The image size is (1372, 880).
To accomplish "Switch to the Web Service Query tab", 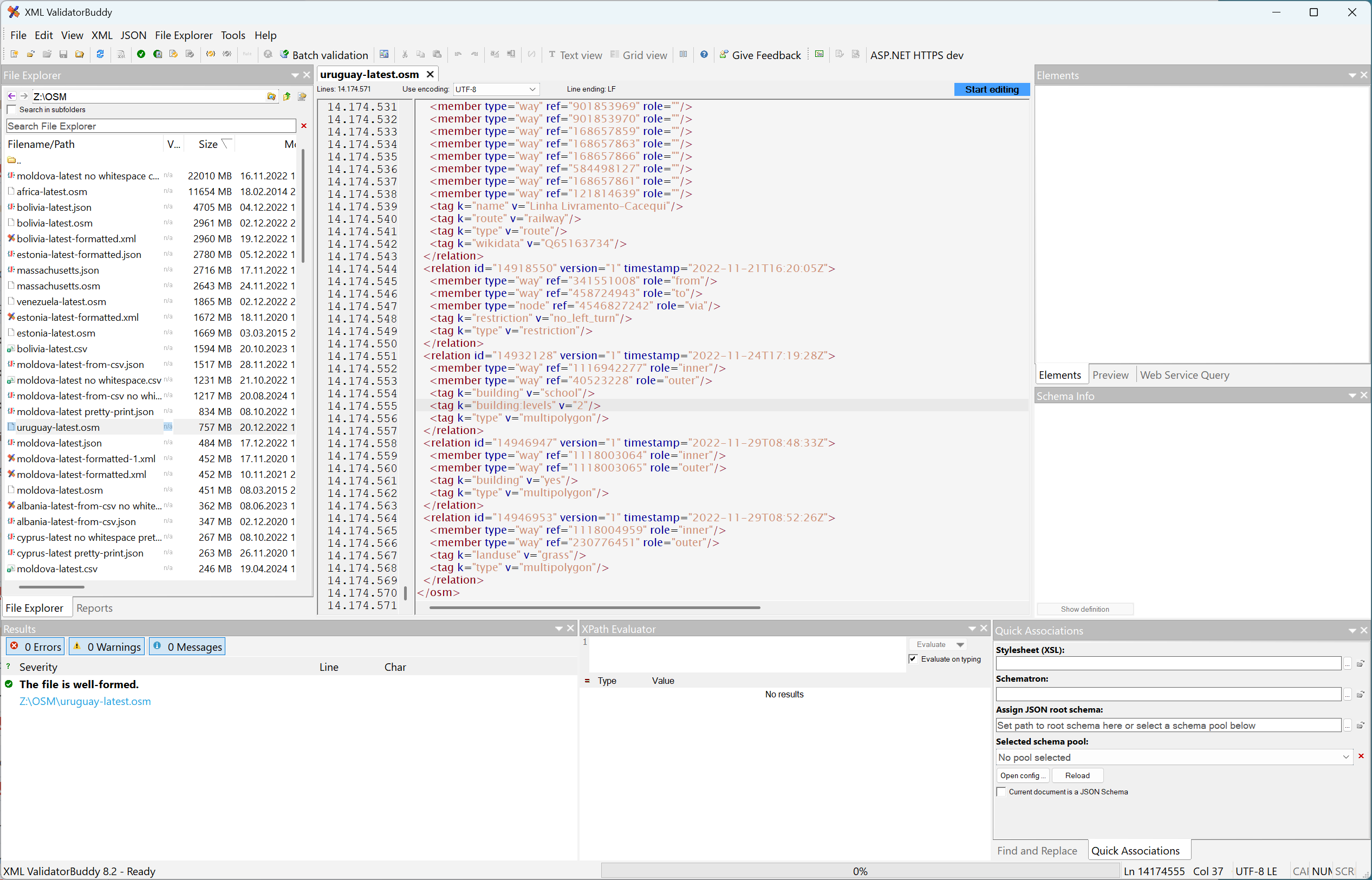I will (1185, 375).
